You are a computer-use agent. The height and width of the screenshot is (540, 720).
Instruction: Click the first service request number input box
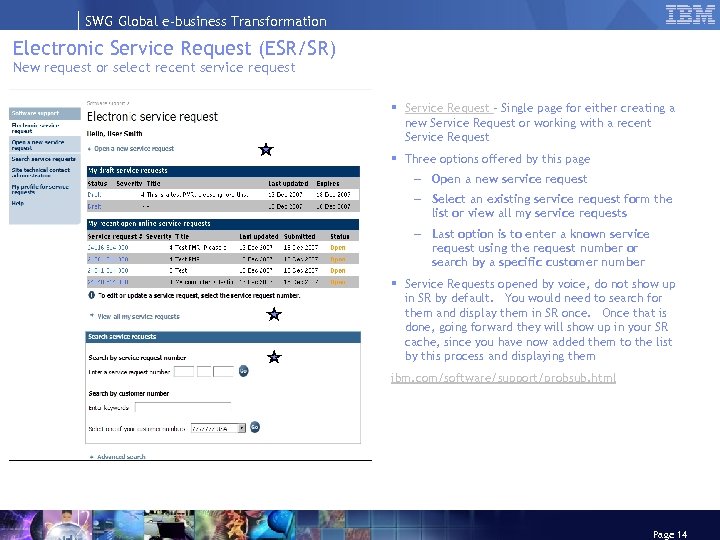pos(184,371)
